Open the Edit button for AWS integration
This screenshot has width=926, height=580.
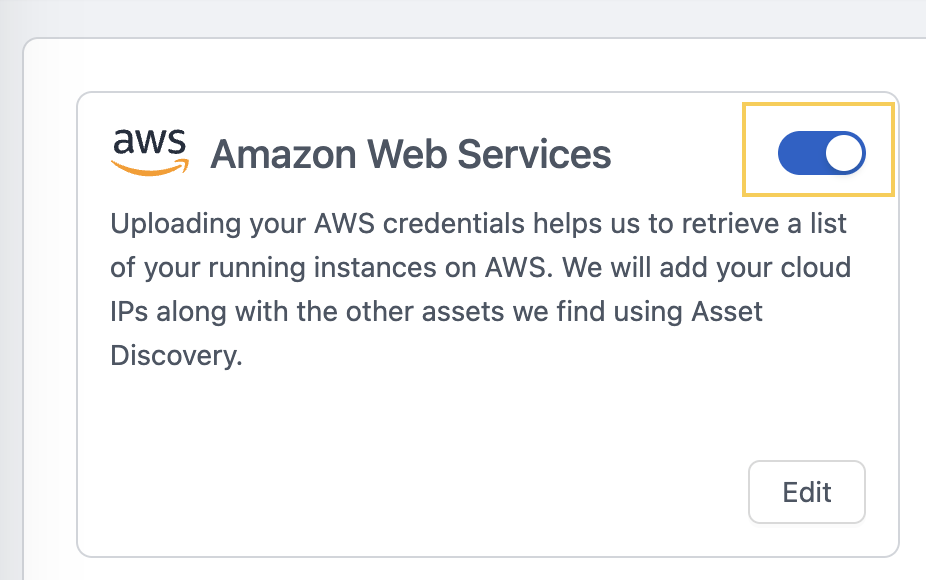tap(806, 492)
